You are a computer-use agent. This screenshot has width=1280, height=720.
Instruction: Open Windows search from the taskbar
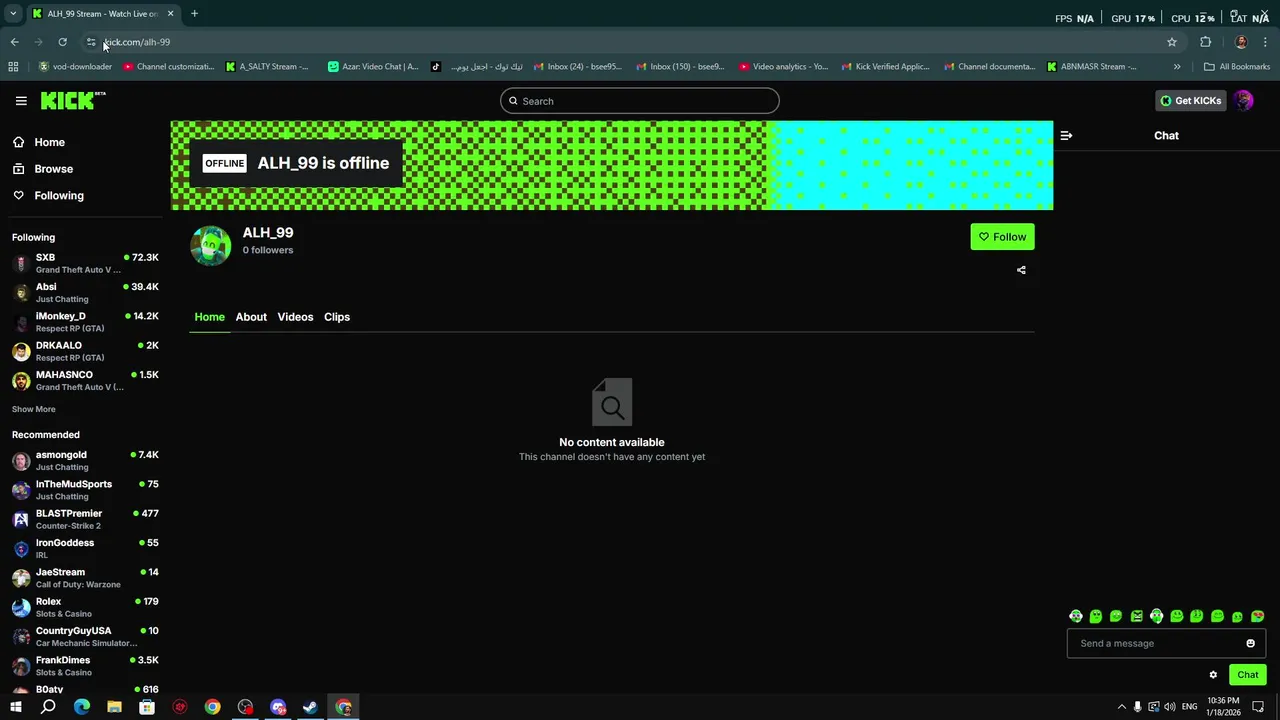(48, 707)
